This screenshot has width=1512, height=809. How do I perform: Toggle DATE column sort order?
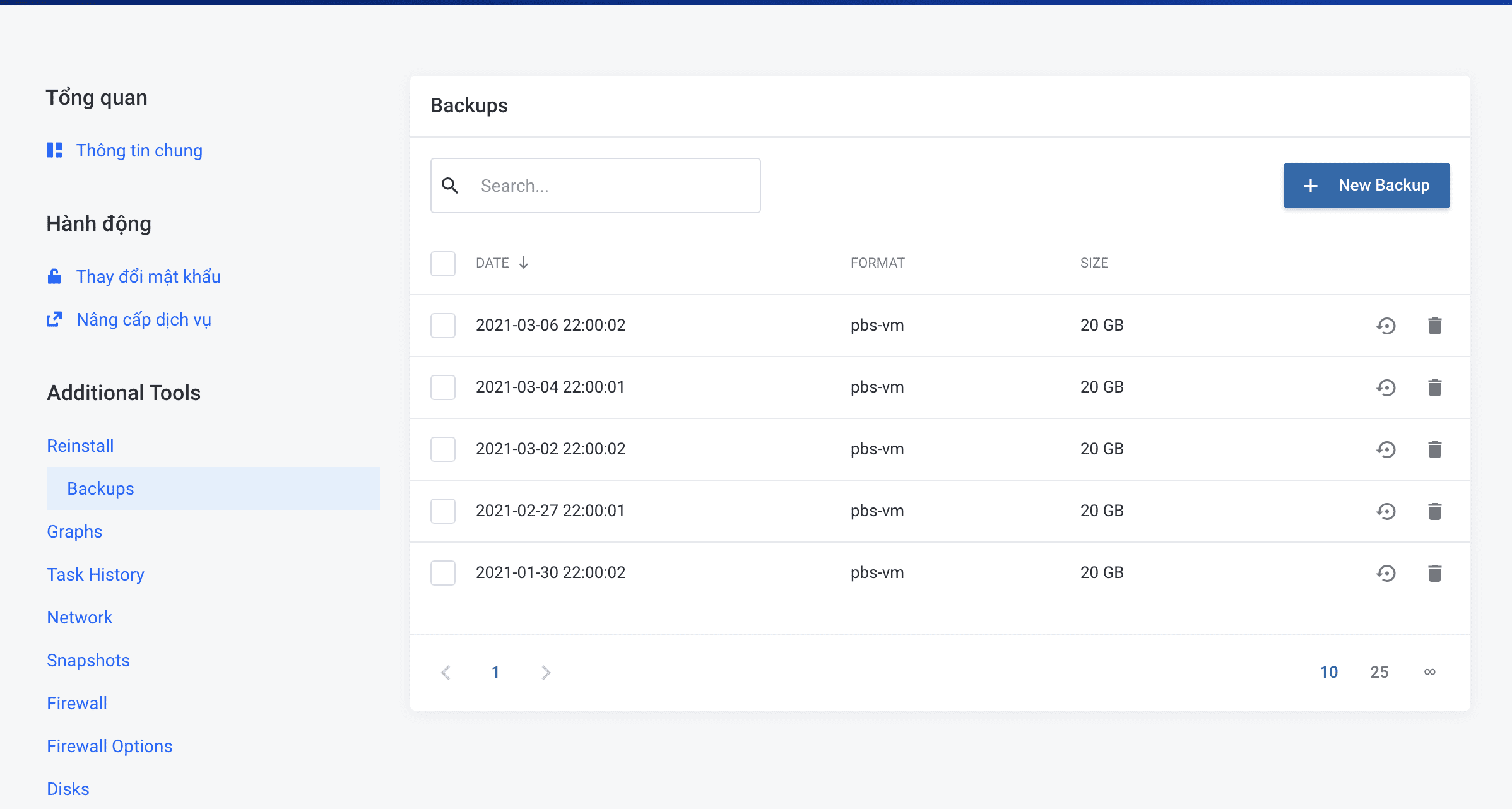(502, 263)
